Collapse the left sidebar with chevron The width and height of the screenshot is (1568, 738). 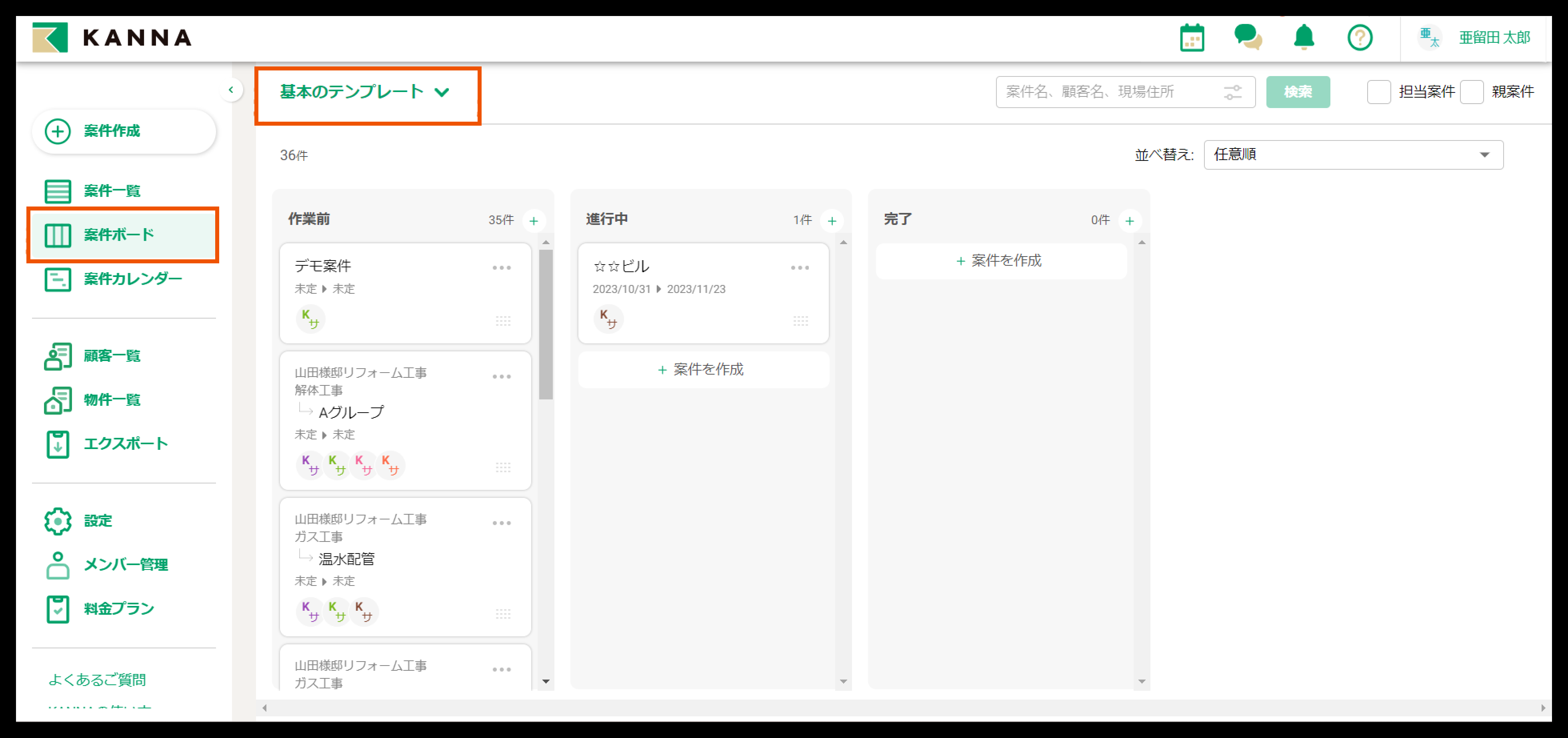tap(231, 90)
